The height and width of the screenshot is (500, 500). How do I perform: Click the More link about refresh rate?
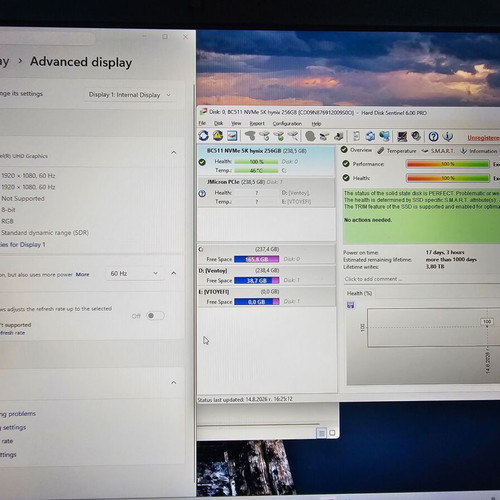82,275
